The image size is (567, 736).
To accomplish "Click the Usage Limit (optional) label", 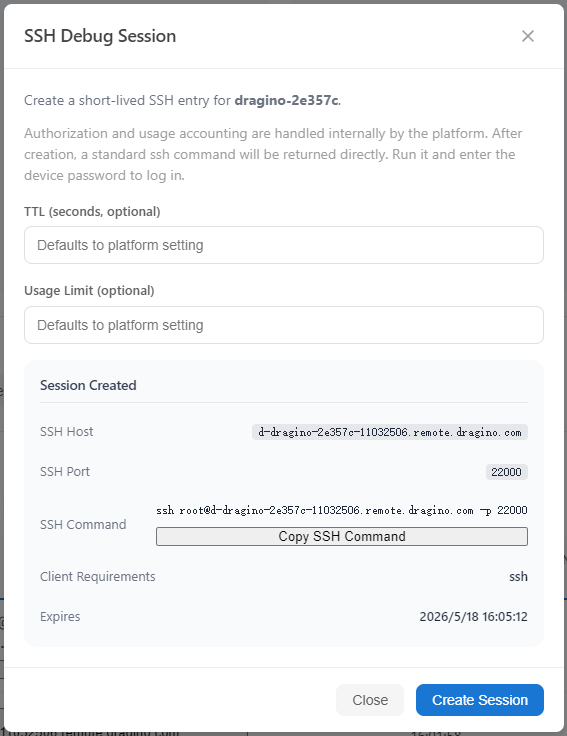I will point(89,291).
